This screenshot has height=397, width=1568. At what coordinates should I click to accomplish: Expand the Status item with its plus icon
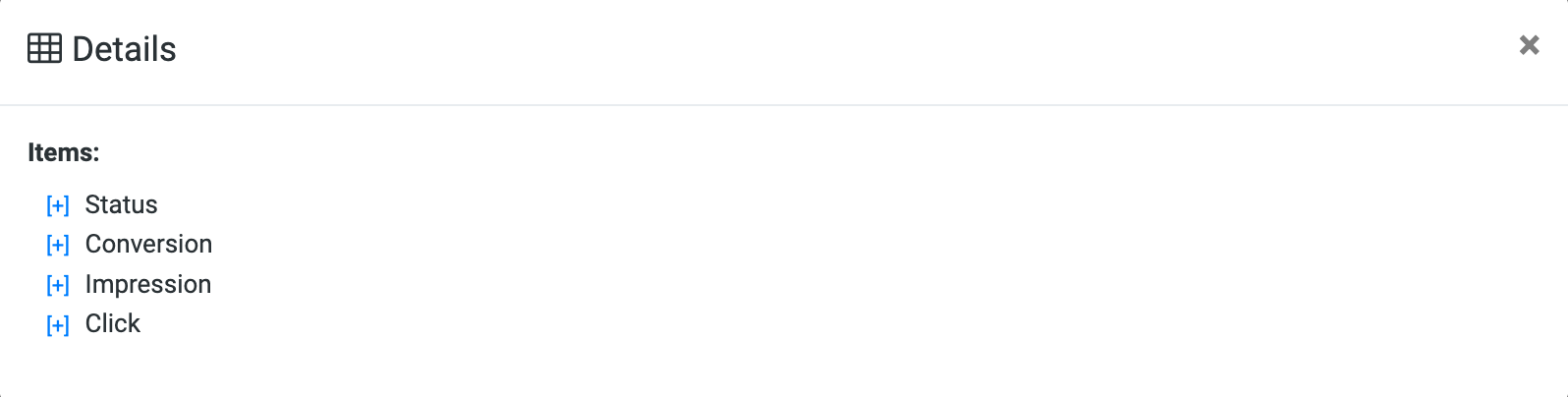click(58, 205)
